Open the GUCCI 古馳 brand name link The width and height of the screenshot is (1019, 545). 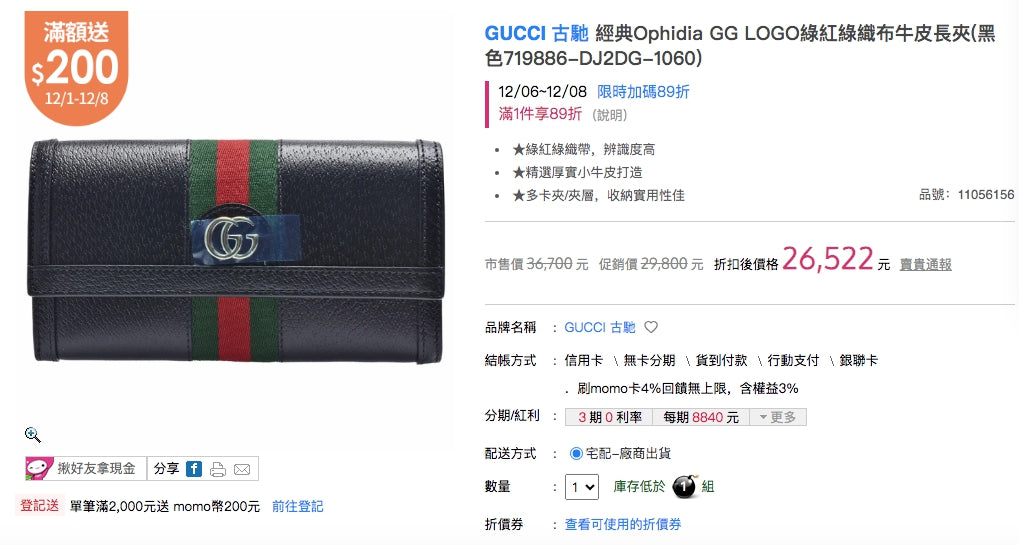point(599,327)
